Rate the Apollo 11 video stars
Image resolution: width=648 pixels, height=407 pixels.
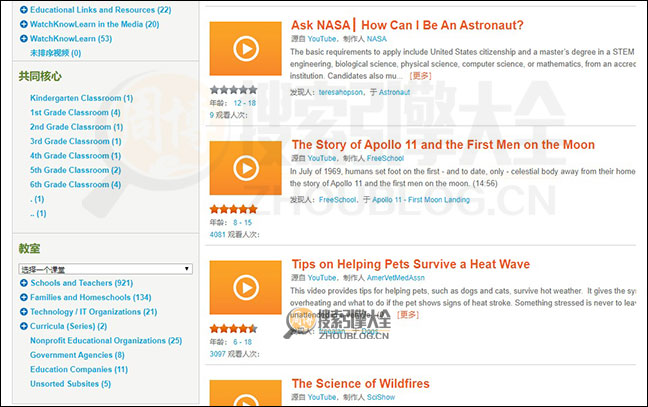click(x=233, y=209)
